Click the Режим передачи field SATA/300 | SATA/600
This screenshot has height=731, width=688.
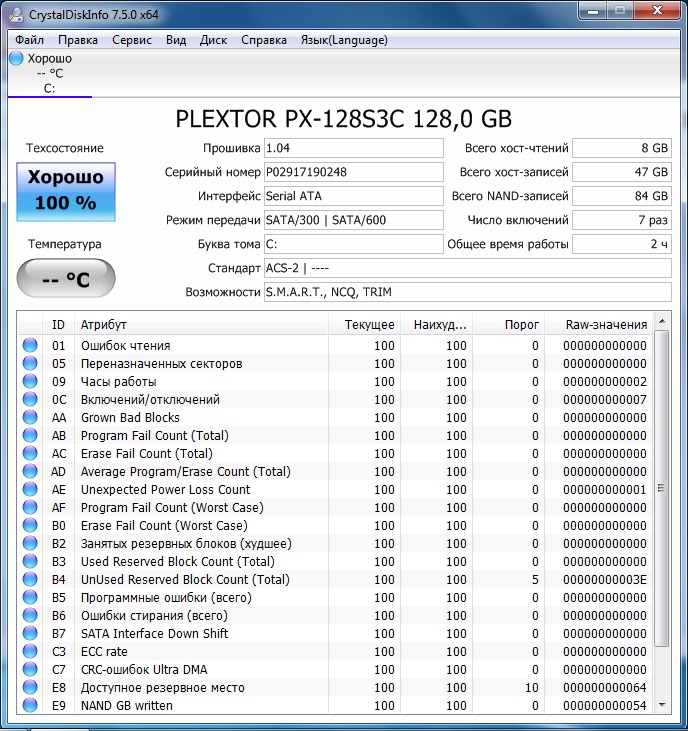(x=353, y=220)
